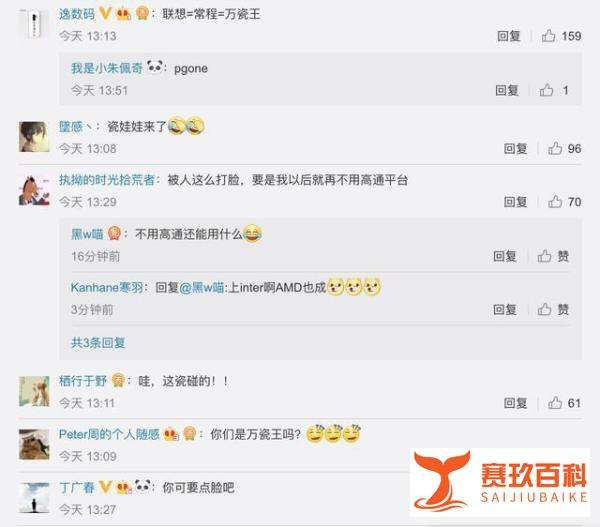Open 执拗的时光拾荒者's user profile link
Viewport: 600px width, 527px height.
tap(107, 180)
